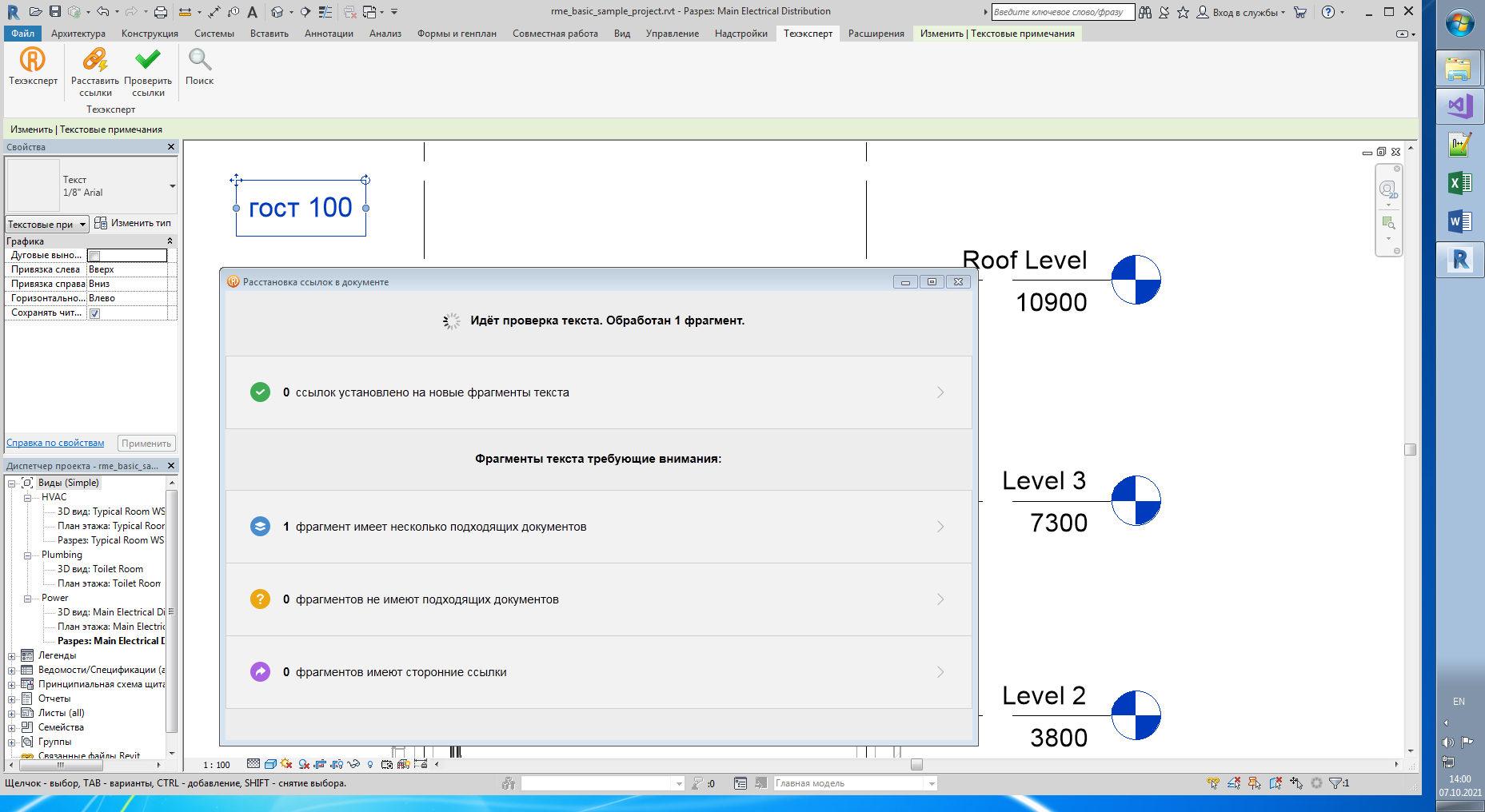
Task: Open the Поиск magnifier tool
Action: click(199, 60)
